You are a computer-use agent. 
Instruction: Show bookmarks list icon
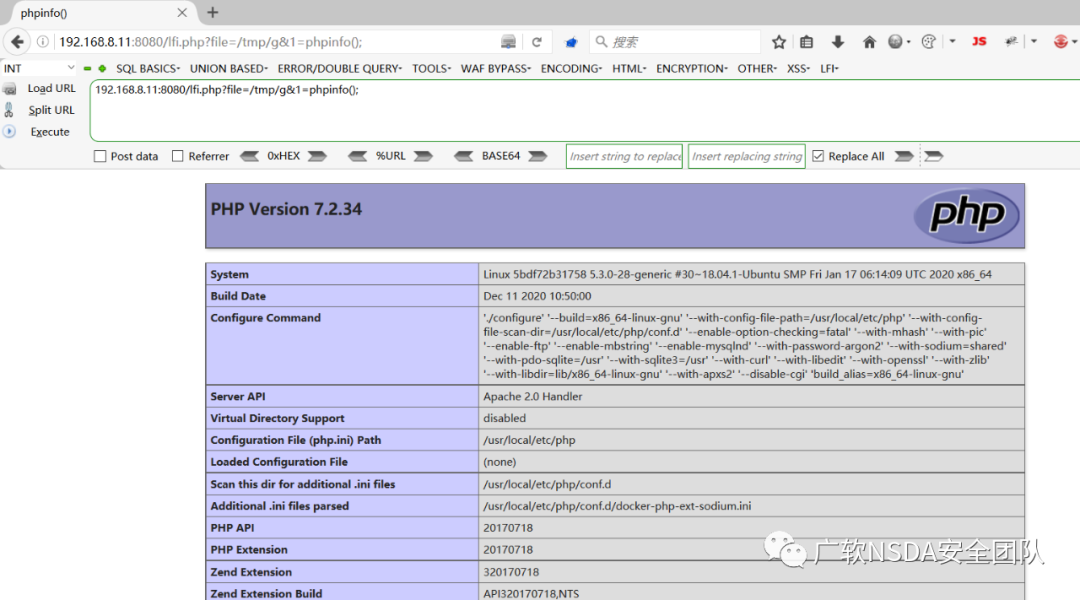click(807, 42)
